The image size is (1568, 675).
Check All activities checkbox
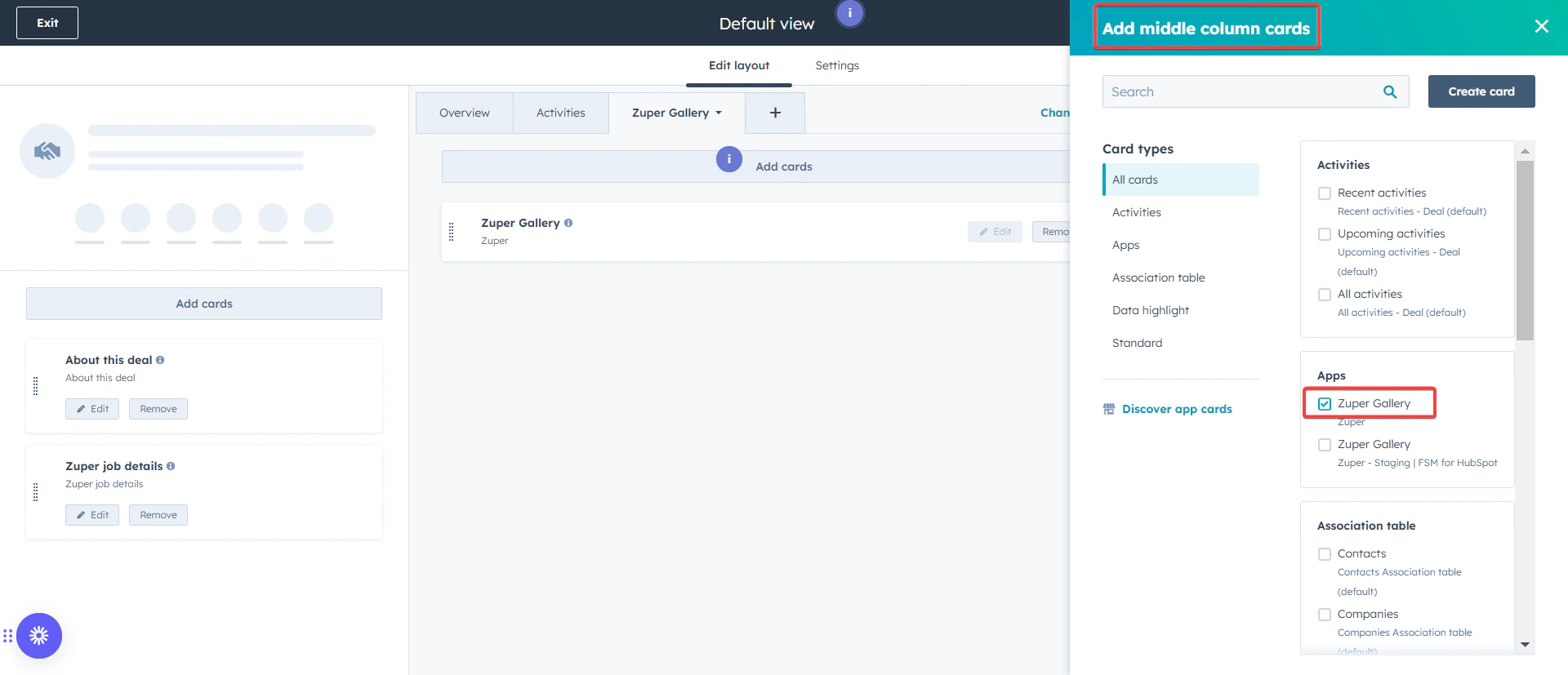pos(1325,295)
